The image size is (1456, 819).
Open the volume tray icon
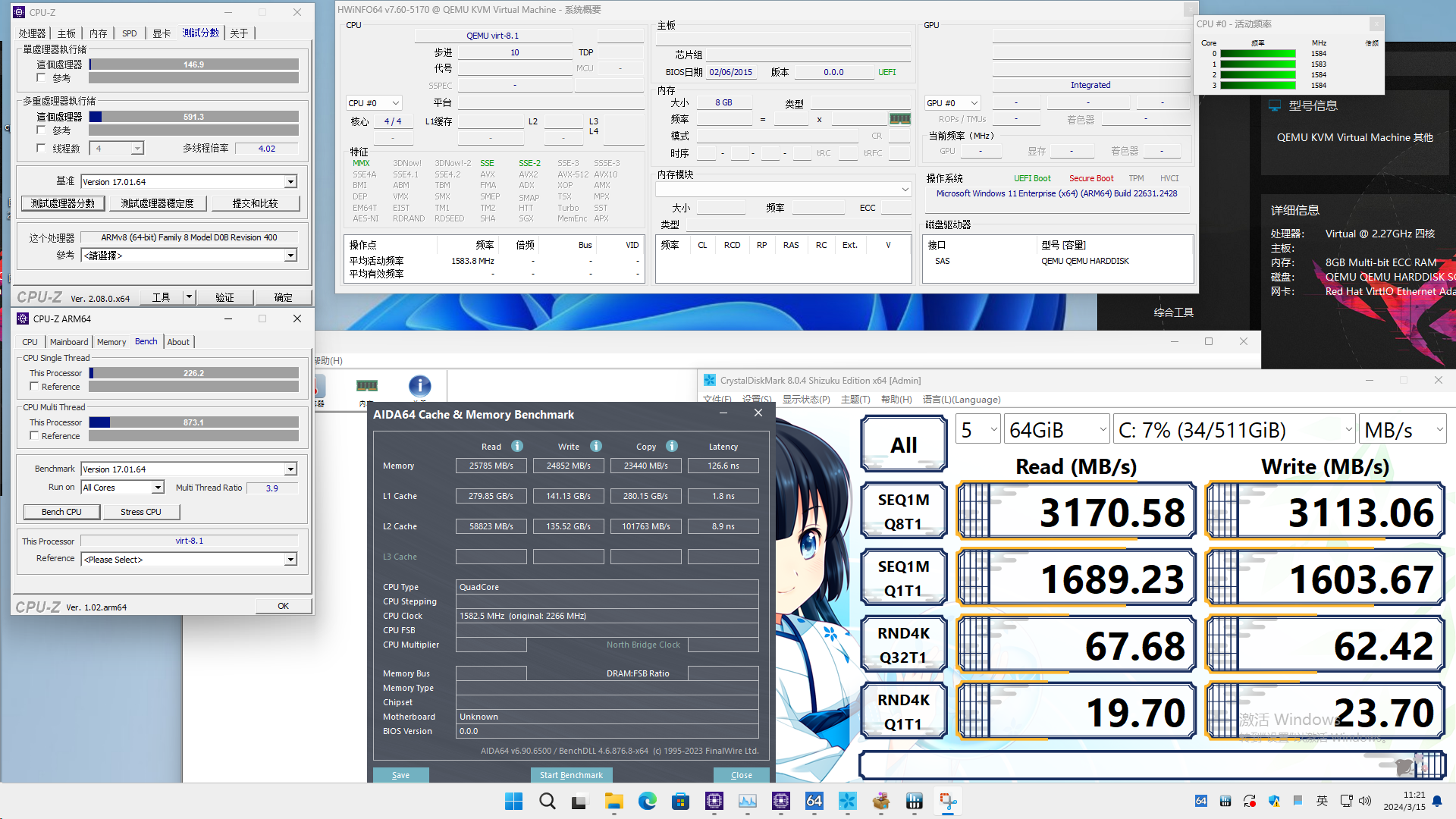pyautogui.click(x=1365, y=801)
